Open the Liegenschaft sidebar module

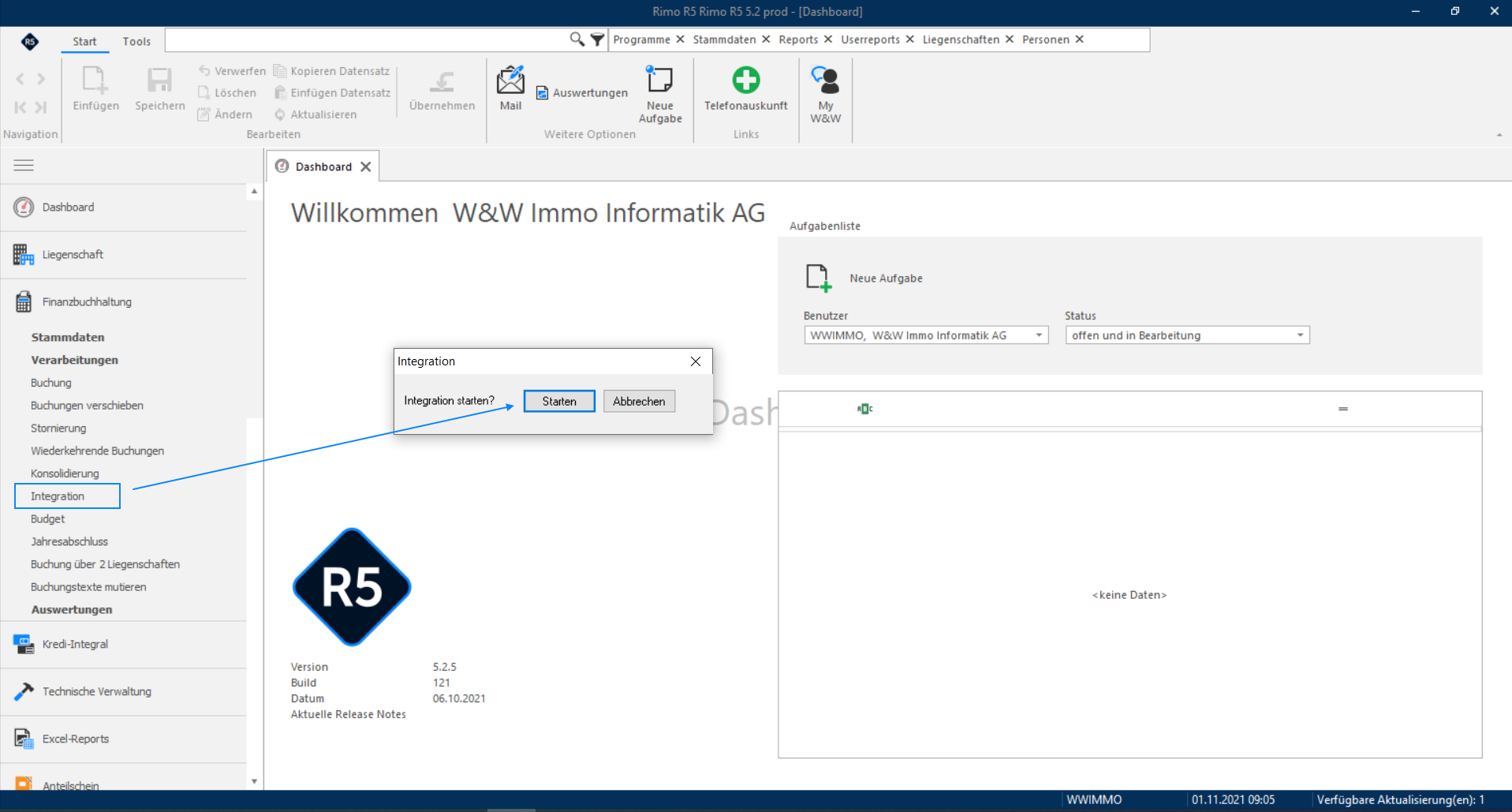tap(124, 255)
